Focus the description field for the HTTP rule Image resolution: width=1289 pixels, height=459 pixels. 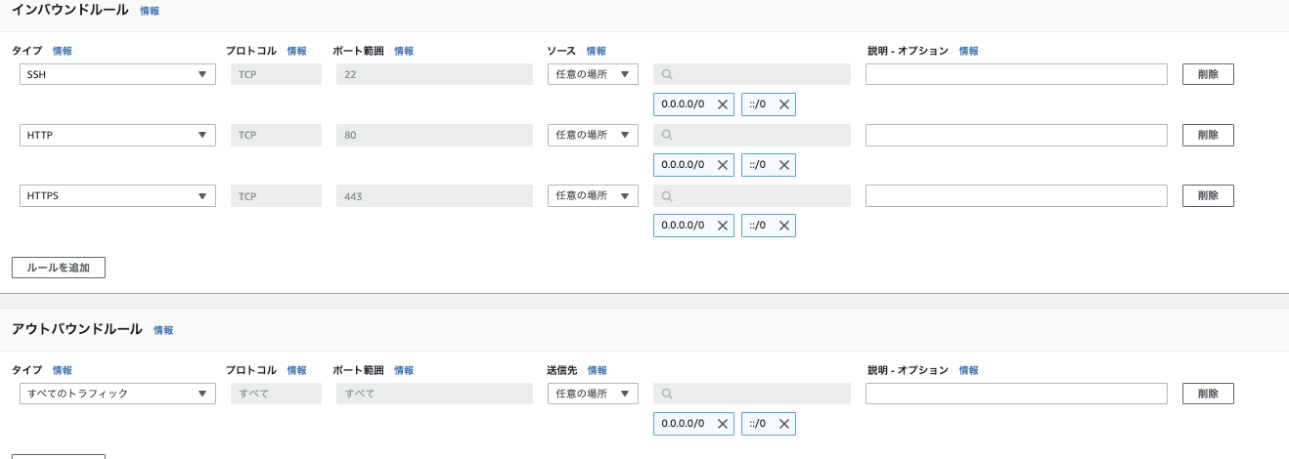(1016, 135)
